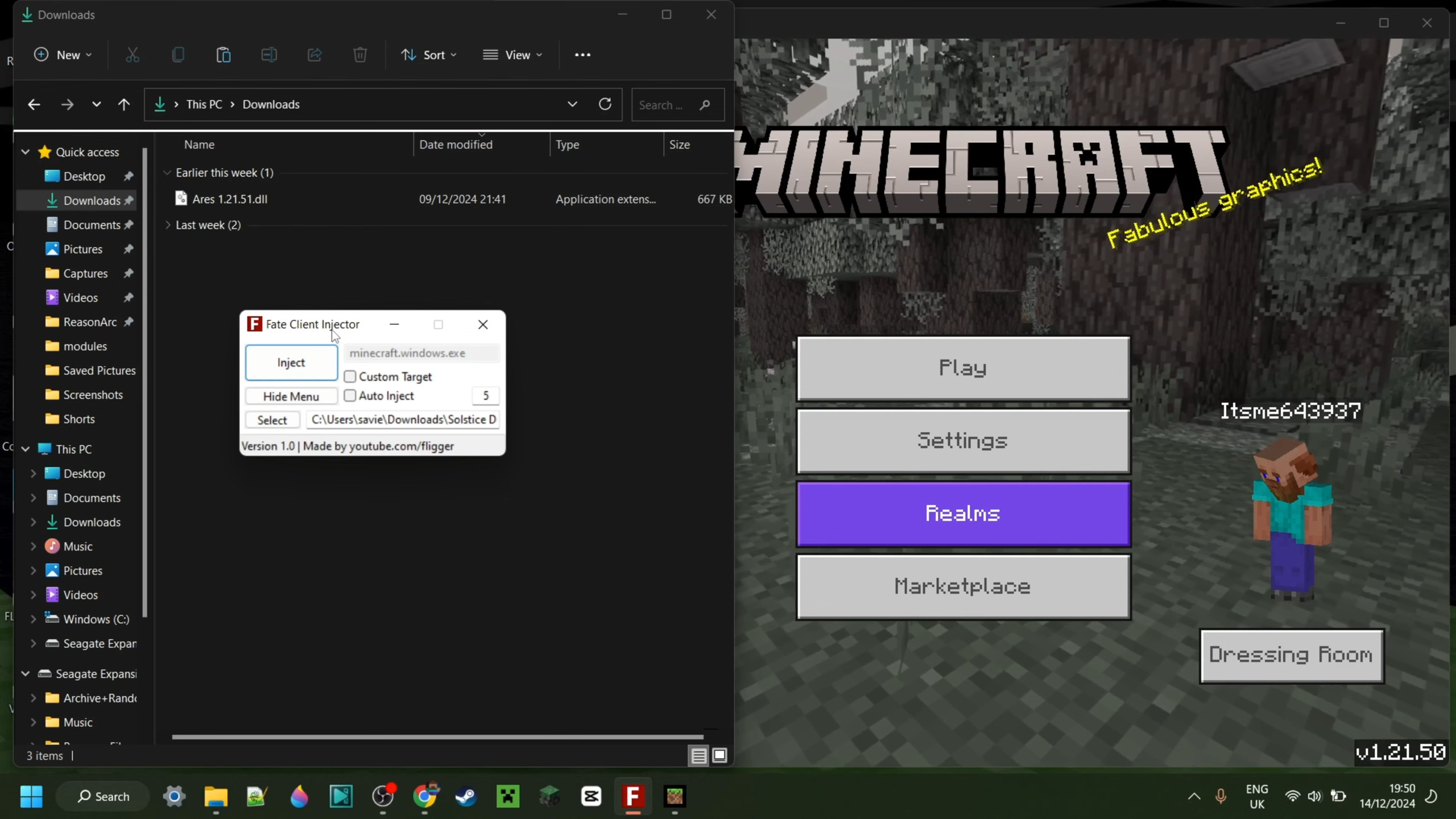Open Minecraft Settings button
The width and height of the screenshot is (1456, 819).
[963, 441]
